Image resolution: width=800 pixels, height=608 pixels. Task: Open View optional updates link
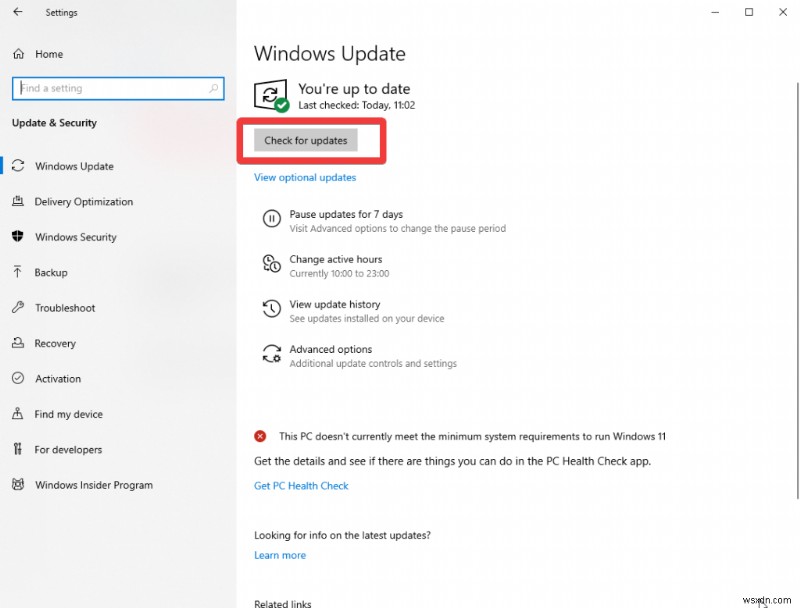pos(304,177)
